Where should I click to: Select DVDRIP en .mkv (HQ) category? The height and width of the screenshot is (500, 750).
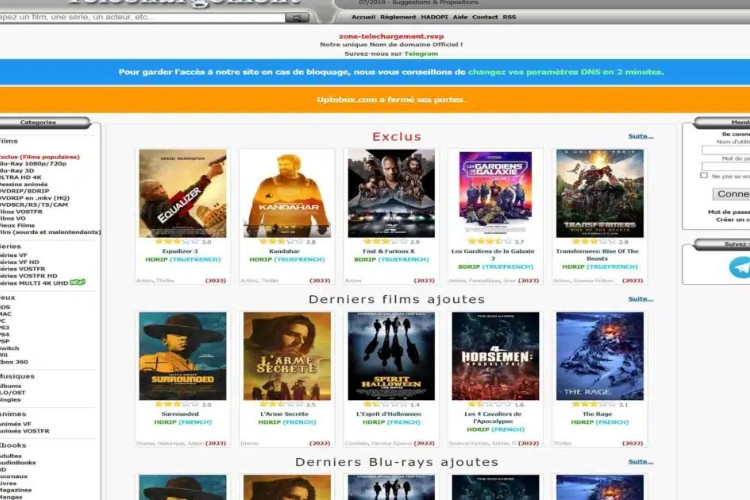point(35,198)
